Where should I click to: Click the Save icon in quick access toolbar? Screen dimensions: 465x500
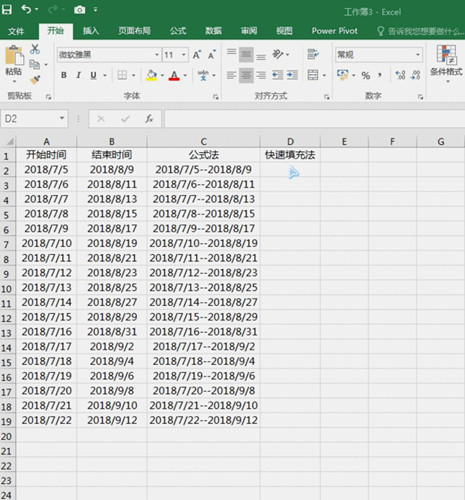pos(7,10)
